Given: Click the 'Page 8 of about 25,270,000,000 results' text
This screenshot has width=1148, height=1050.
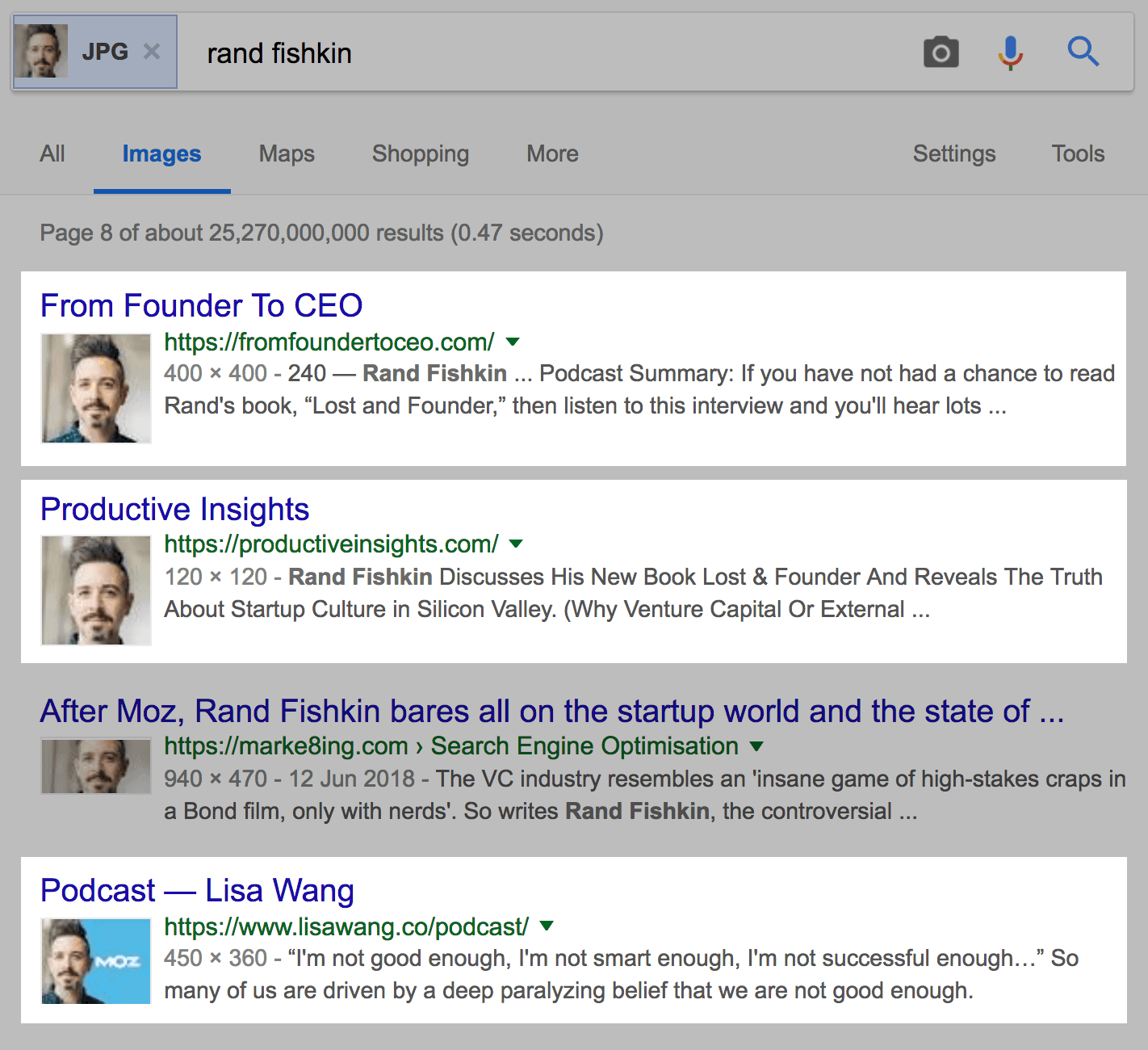Looking at the screenshot, I should [x=321, y=233].
